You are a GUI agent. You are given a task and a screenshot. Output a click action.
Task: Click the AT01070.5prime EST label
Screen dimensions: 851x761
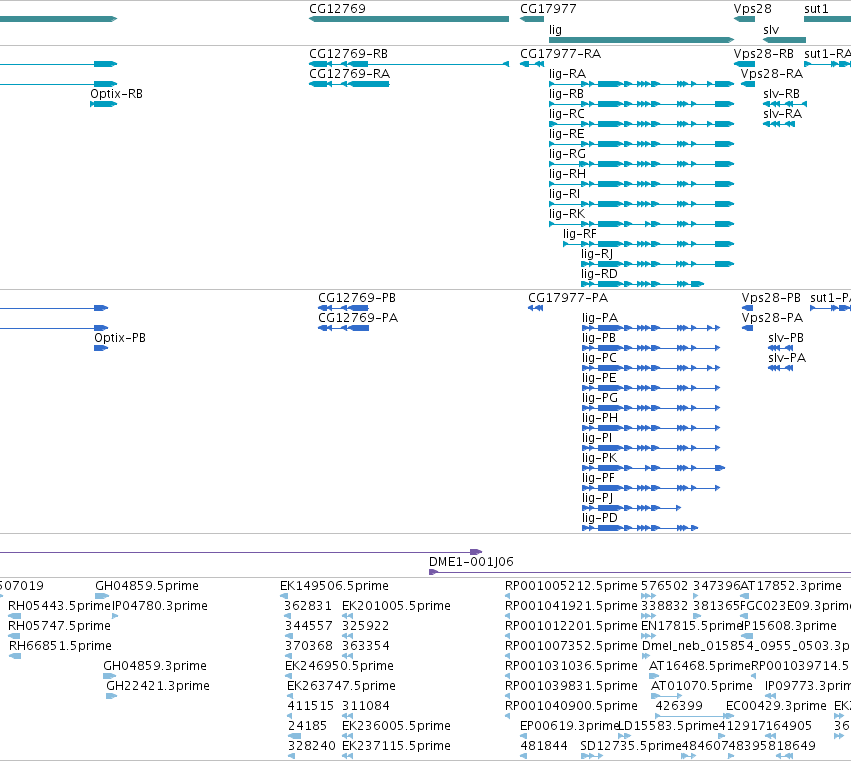pyautogui.click(x=702, y=686)
